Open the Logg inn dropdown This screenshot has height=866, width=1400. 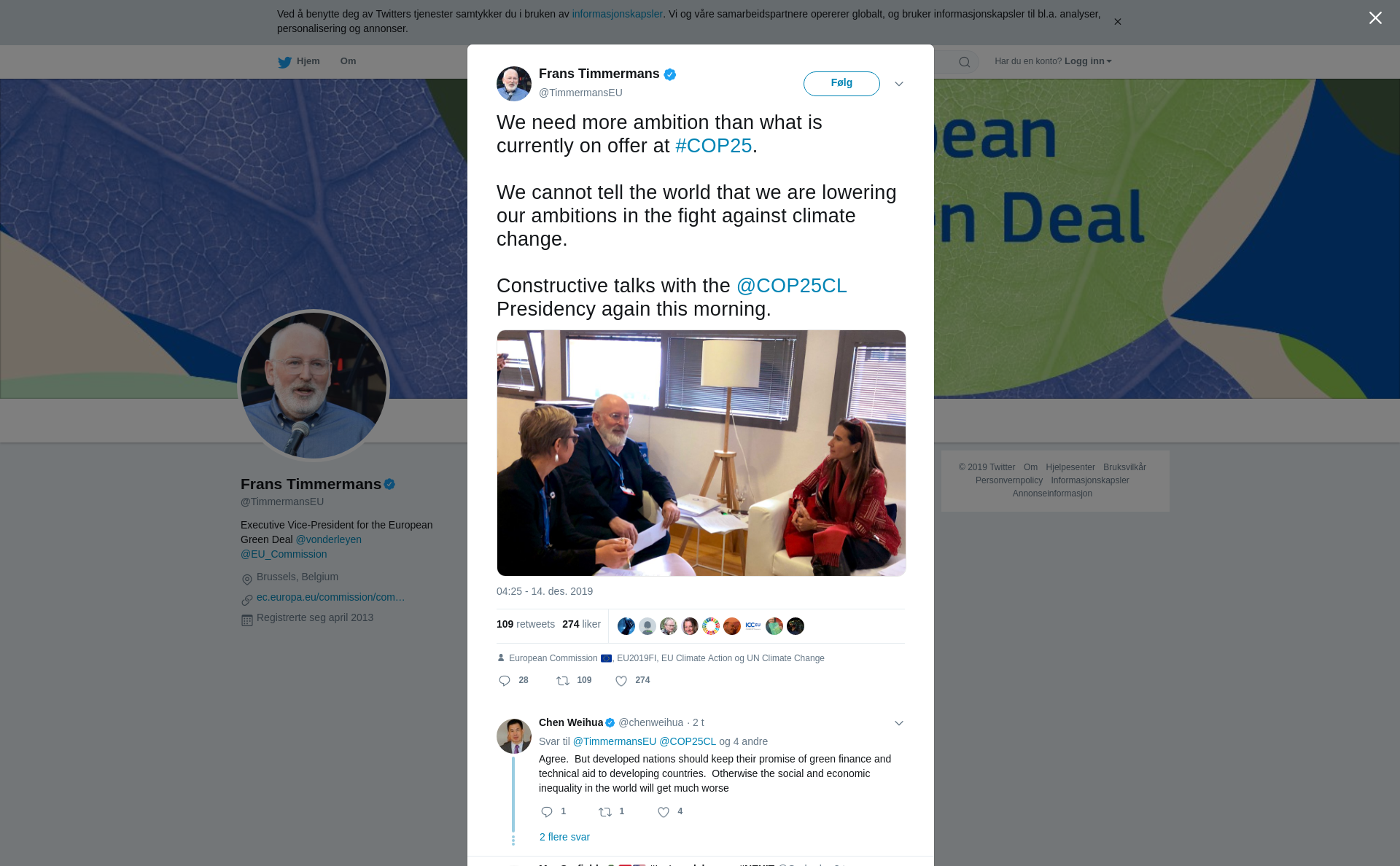[1088, 61]
